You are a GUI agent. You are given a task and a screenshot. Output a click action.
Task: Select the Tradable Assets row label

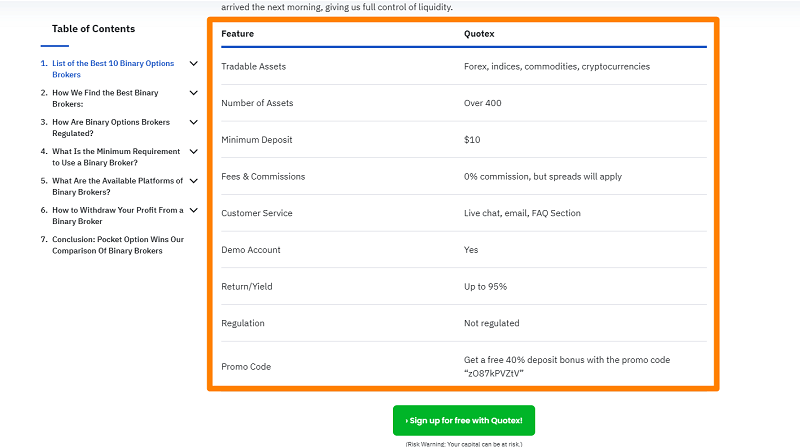[x=254, y=66]
